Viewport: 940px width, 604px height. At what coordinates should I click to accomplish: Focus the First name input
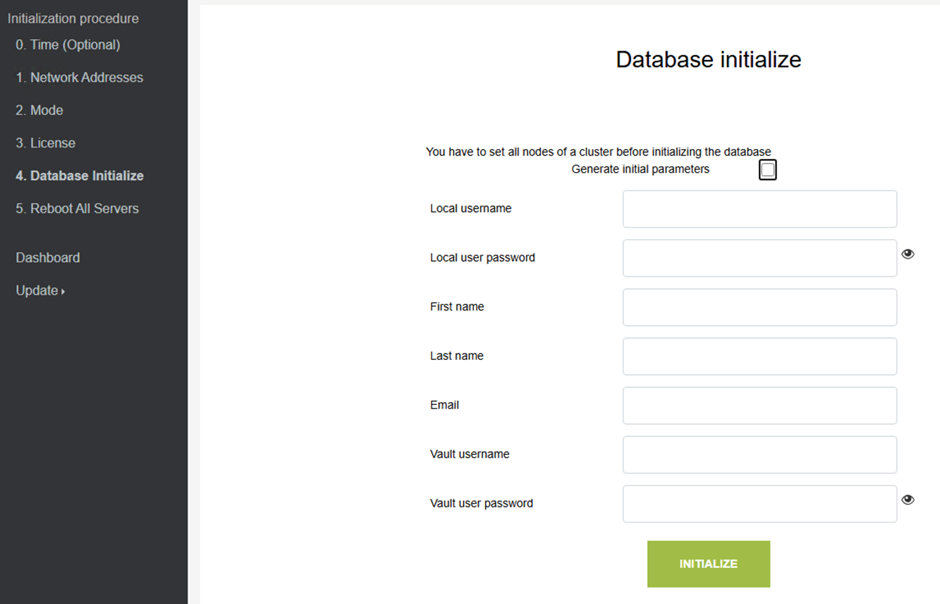(x=759, y=307)
